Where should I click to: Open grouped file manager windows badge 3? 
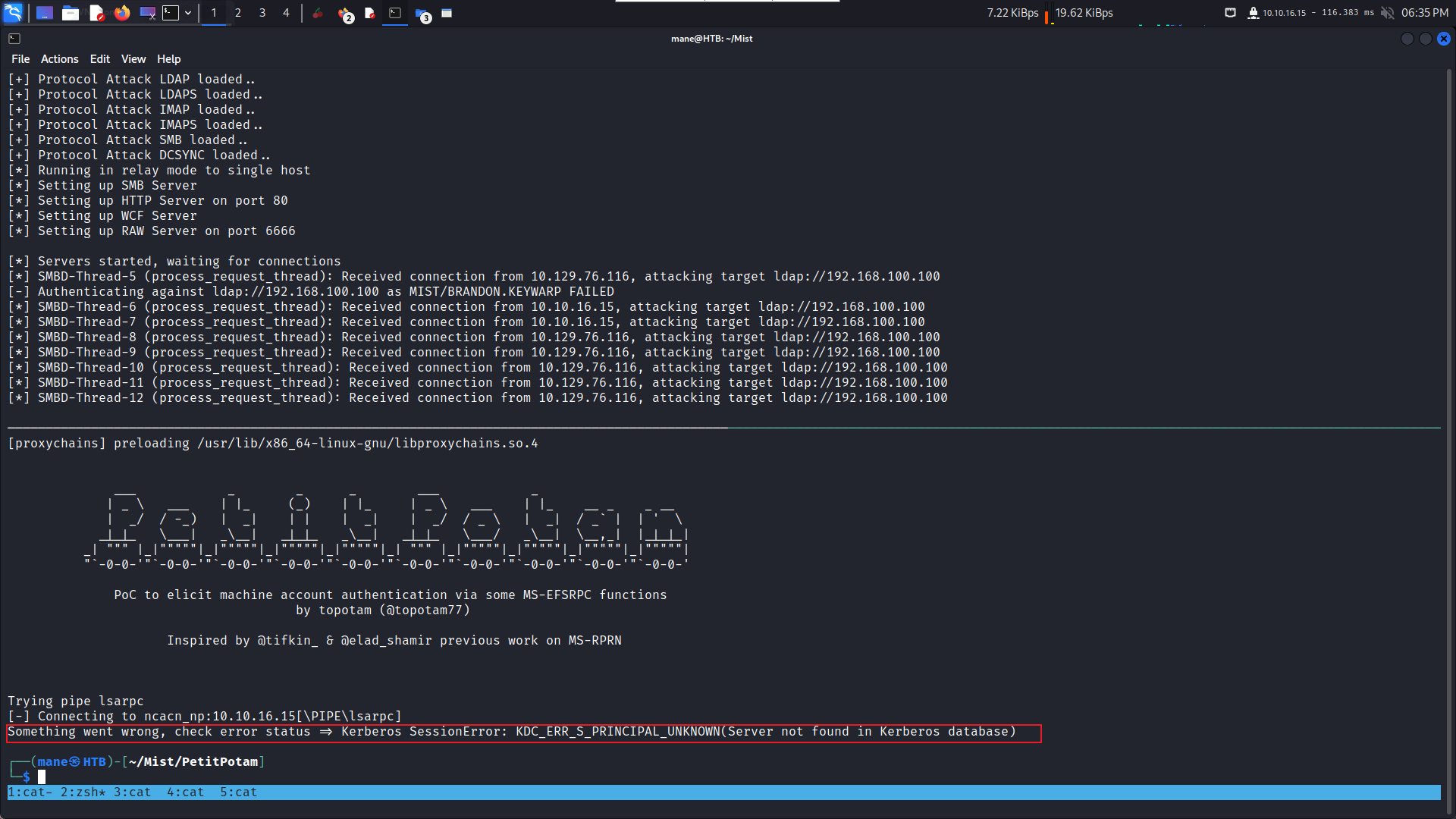click(x=423, y=14)
